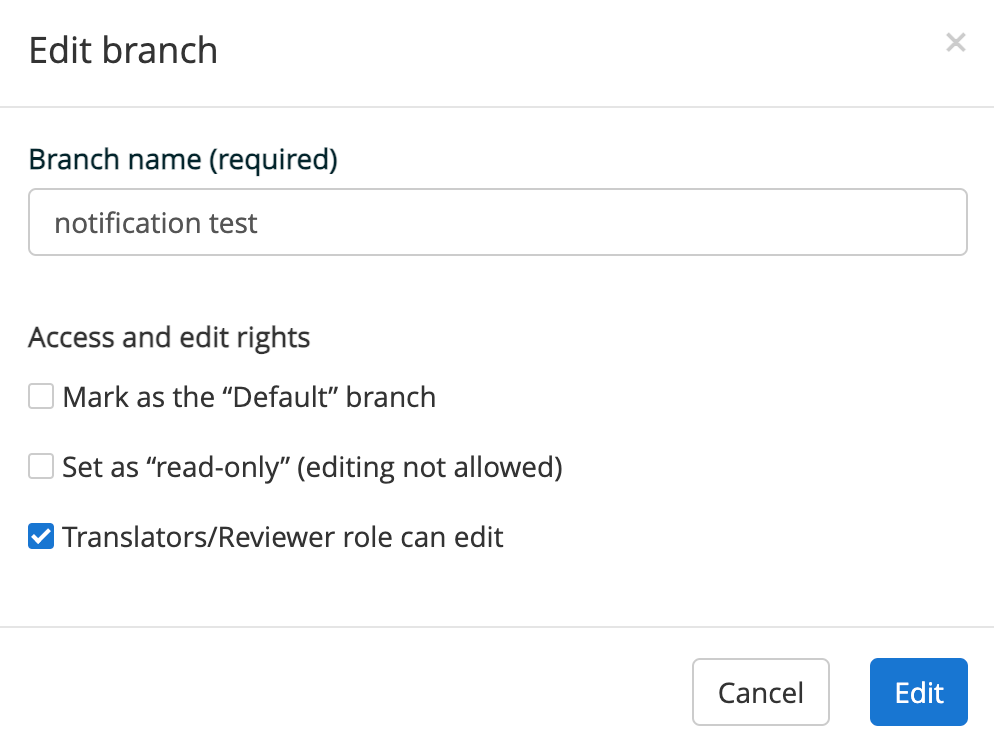Screen dimensions: 994x748
Task: Click the empty box icon beside Default branch
Action: (x=41, y=396)
